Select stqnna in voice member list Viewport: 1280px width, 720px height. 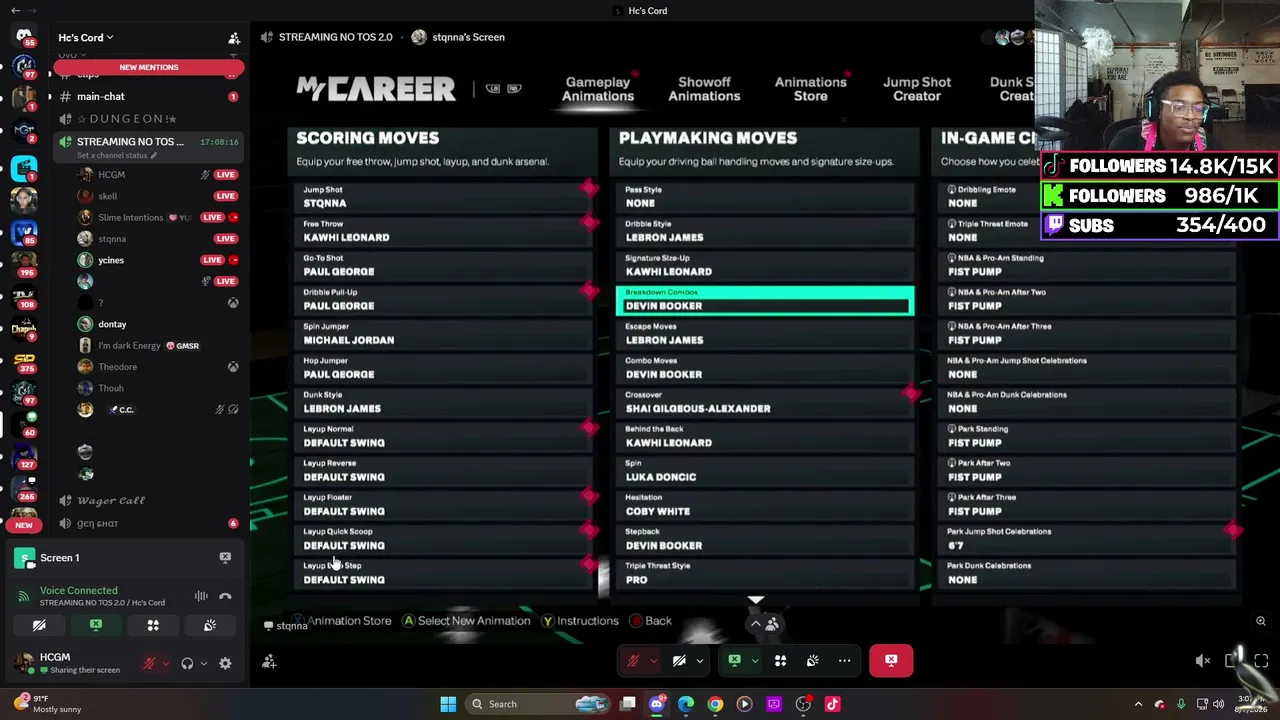coord(112,239)
